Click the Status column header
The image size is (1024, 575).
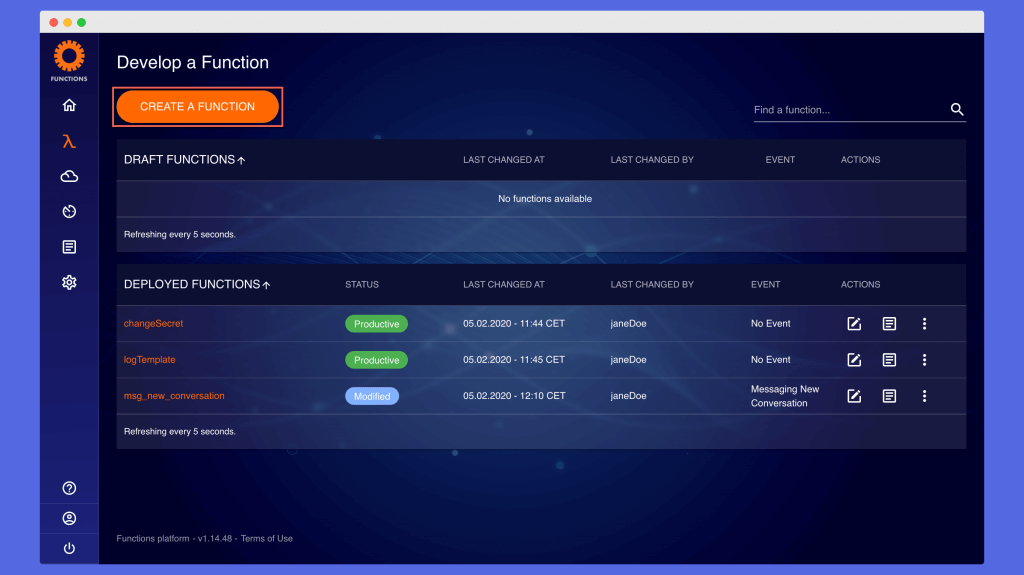362,285
